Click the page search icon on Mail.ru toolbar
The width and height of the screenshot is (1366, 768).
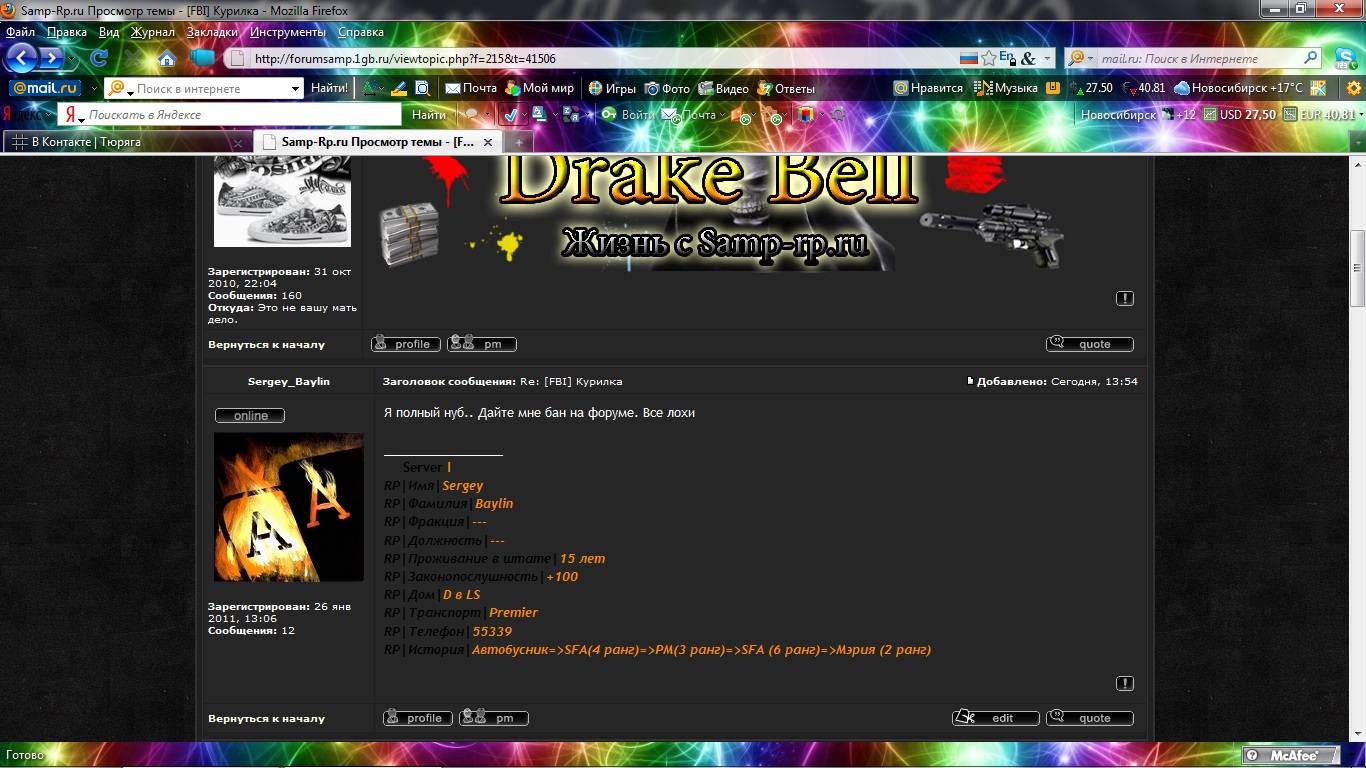click(422, 88)
